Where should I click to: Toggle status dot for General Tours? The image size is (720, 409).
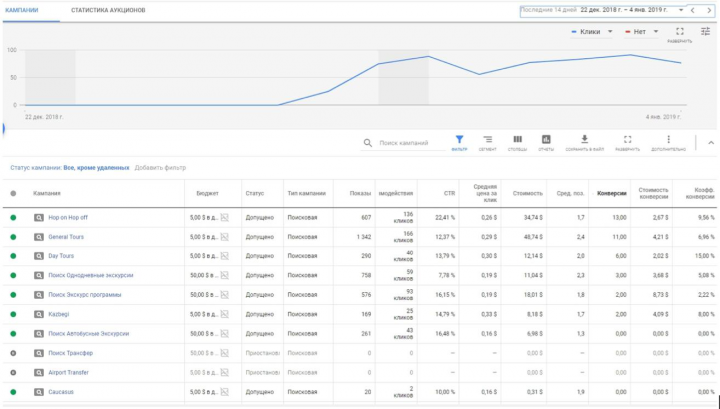click(13, 237)
